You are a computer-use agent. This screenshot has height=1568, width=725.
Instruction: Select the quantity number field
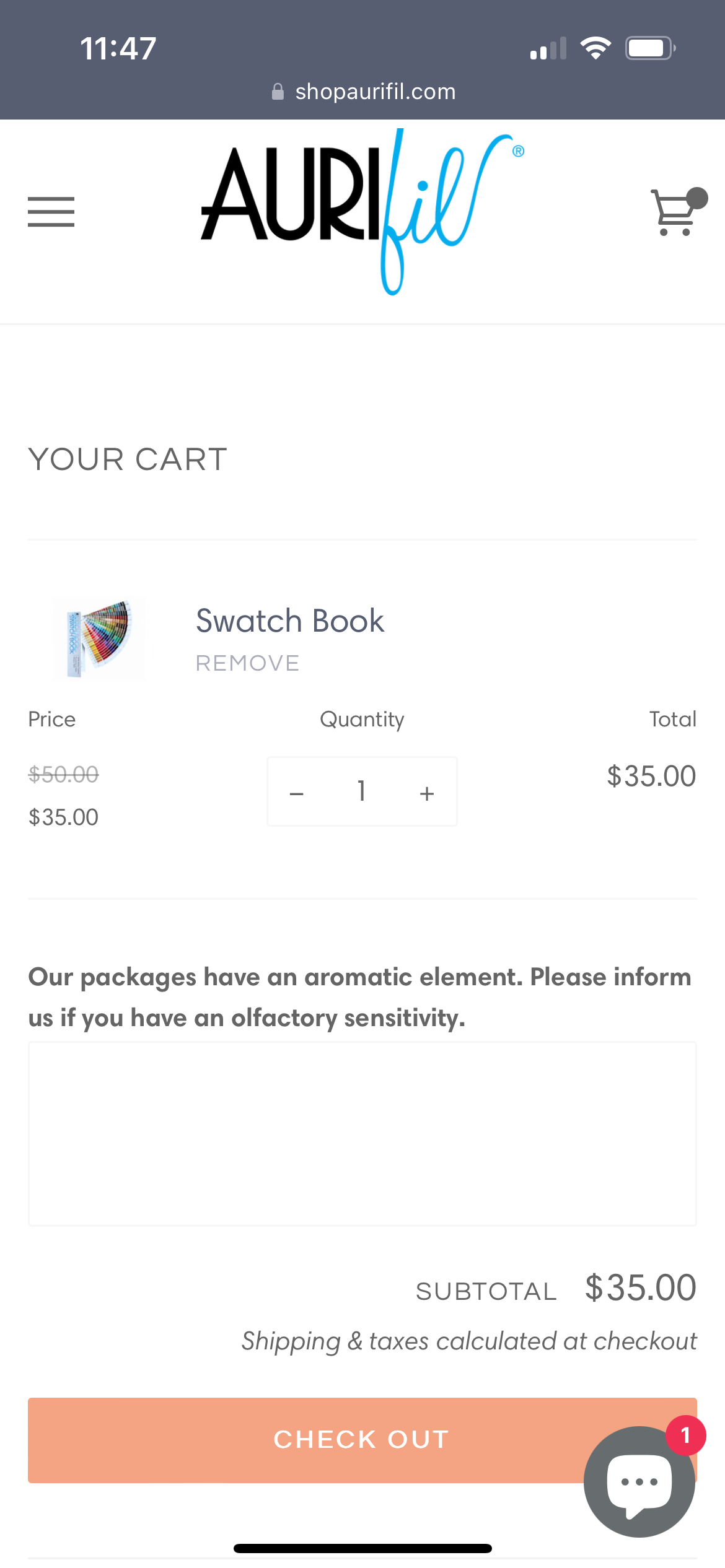coord(362,791)
